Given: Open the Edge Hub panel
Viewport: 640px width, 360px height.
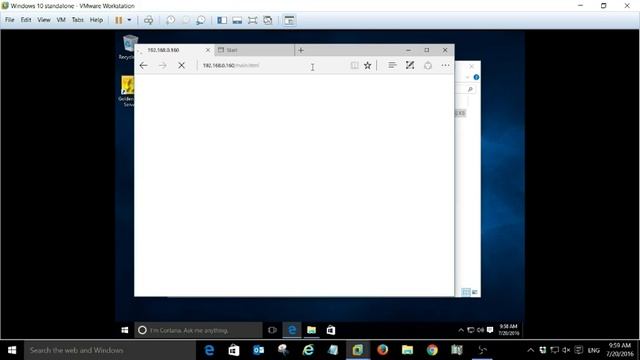Looking at the screenshot, I should [392, 65].
